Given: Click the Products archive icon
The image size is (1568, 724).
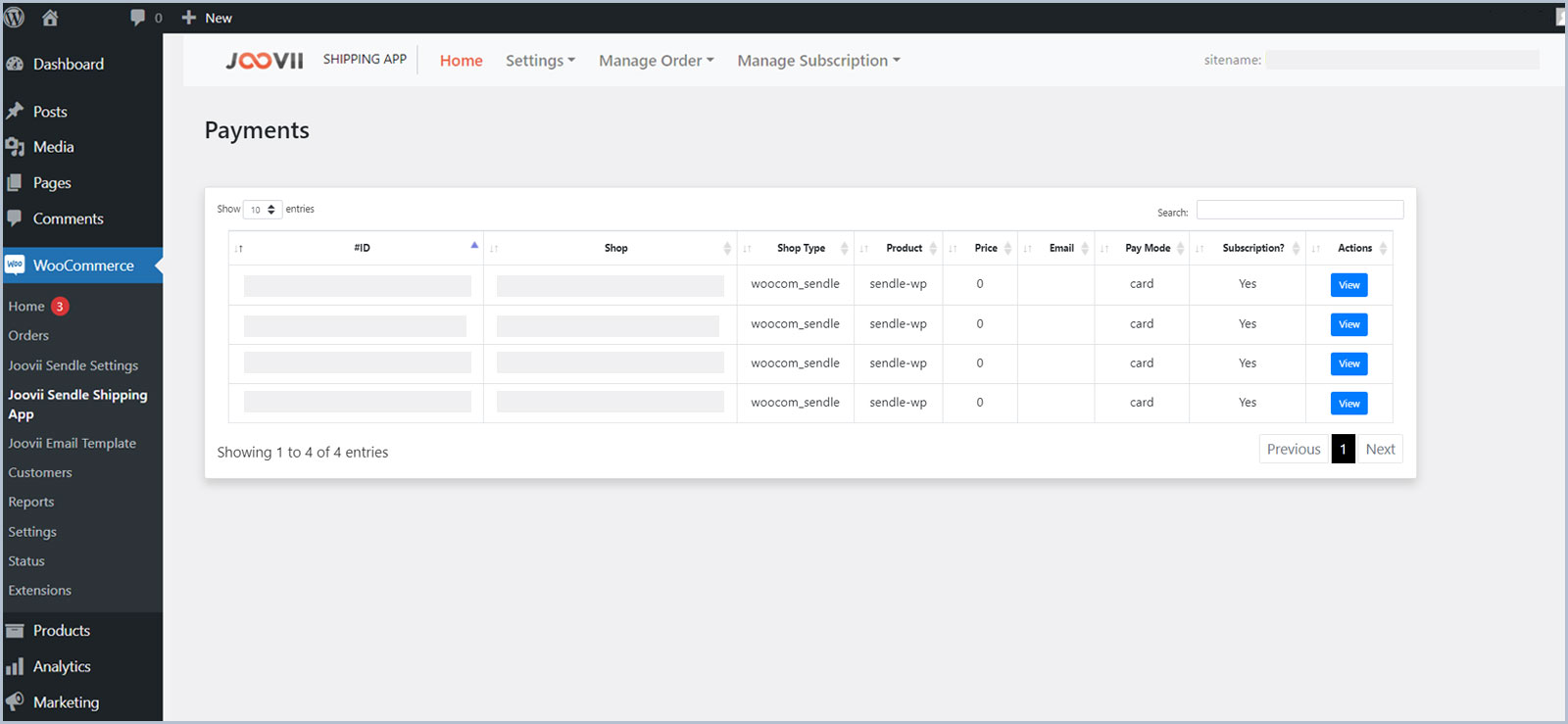Looking at the screenshot, I should point(15,631).
